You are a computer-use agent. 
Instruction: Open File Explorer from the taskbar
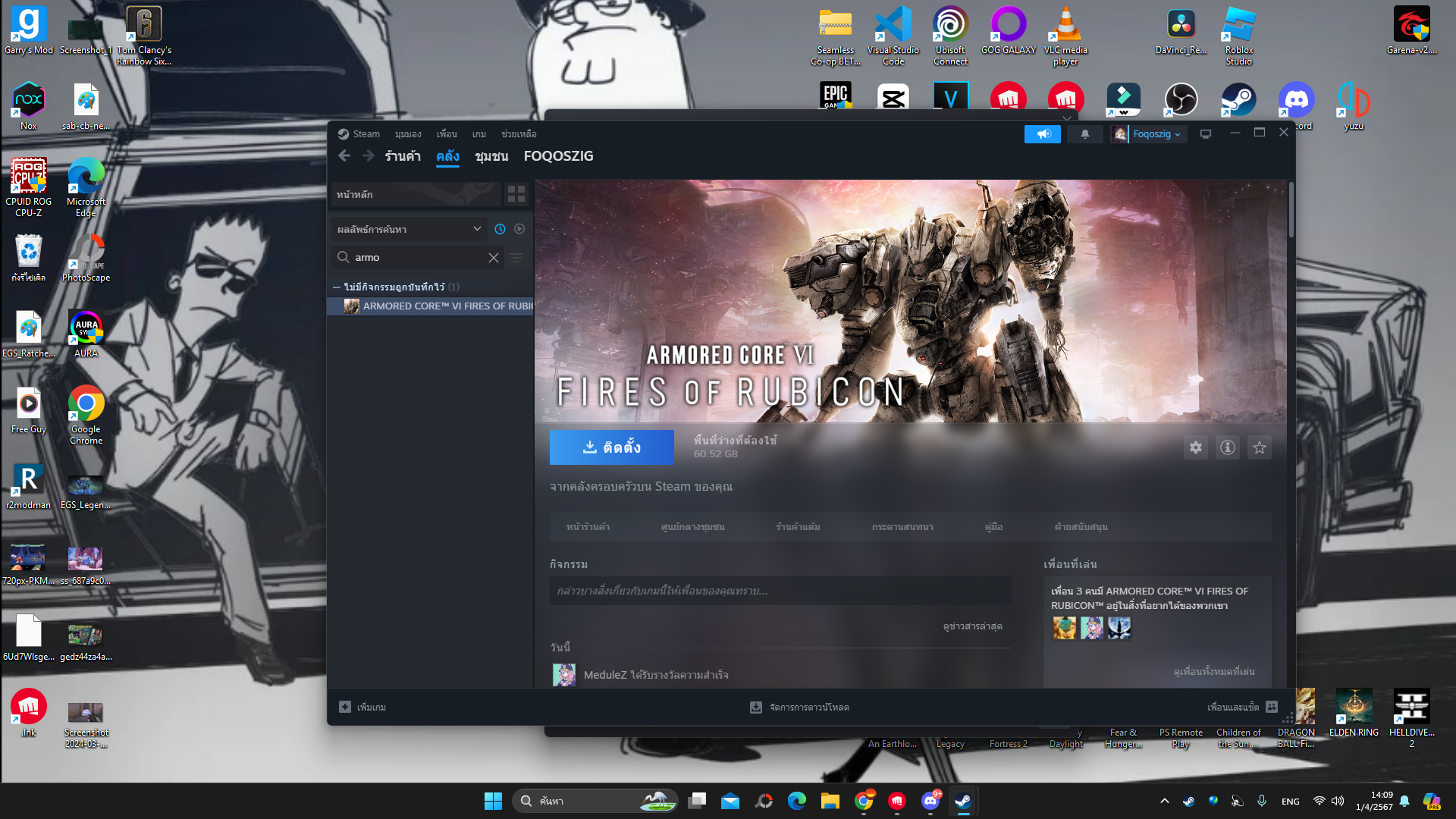click(830, 801)
